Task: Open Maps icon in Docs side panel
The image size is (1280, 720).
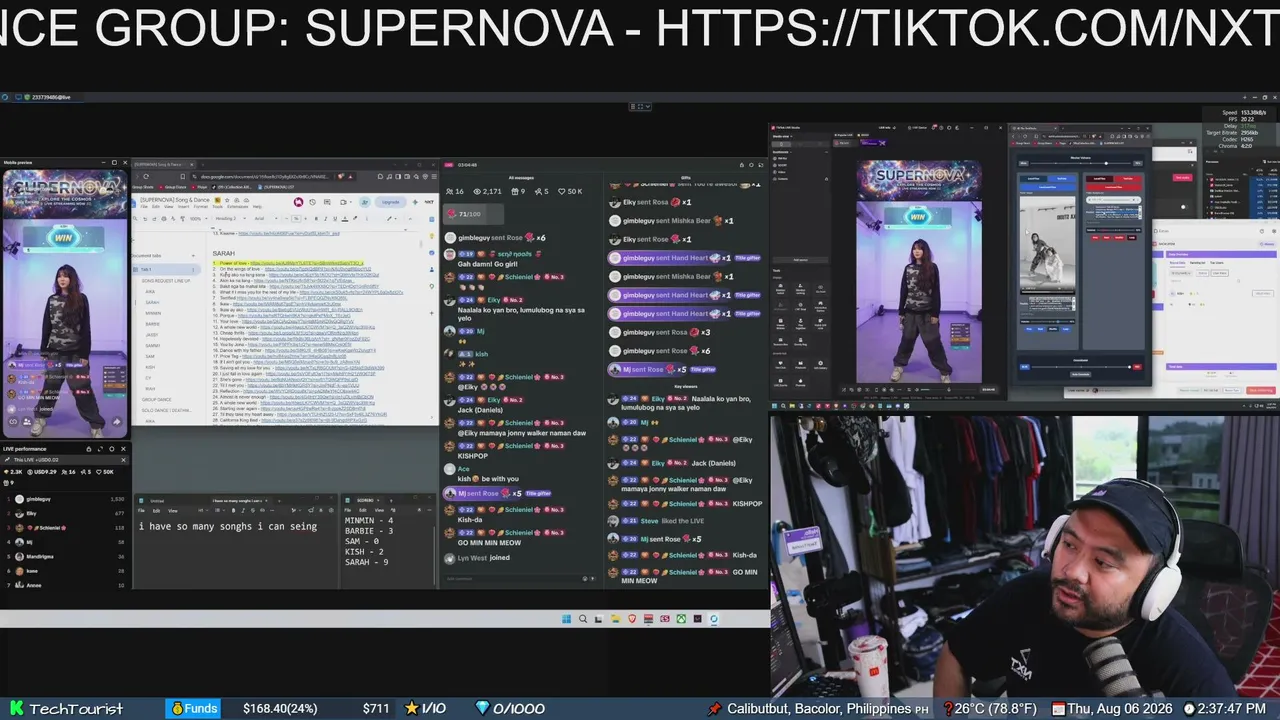Action: pos(432,286)
